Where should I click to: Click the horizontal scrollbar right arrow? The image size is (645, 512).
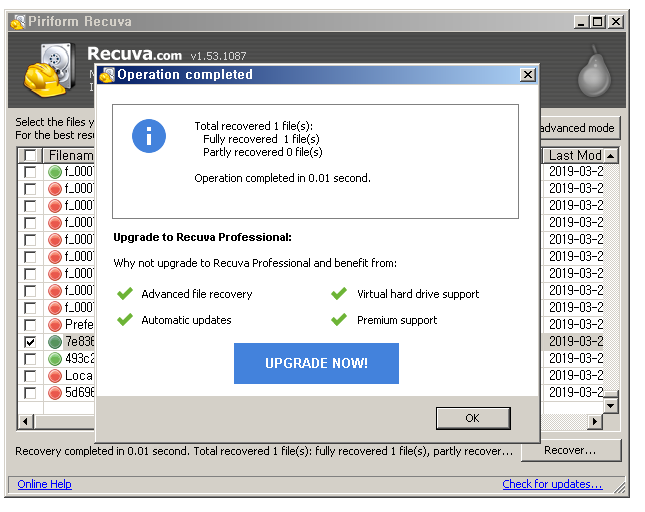coord(594,422)
